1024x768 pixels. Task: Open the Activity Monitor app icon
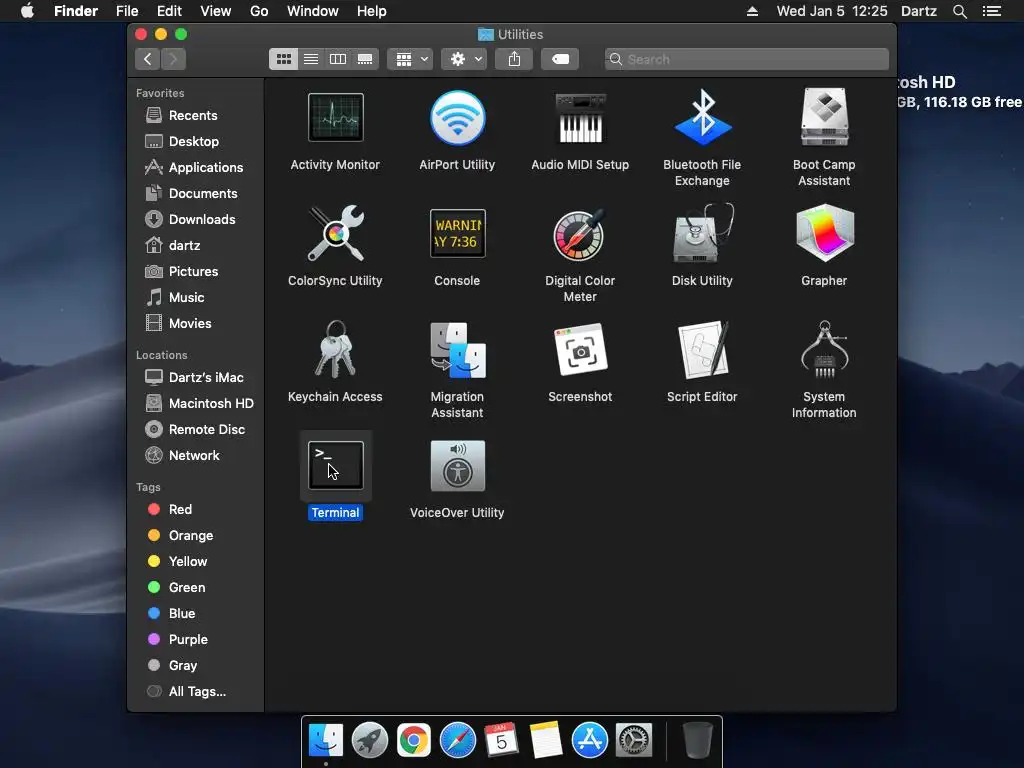coord(335,118)
